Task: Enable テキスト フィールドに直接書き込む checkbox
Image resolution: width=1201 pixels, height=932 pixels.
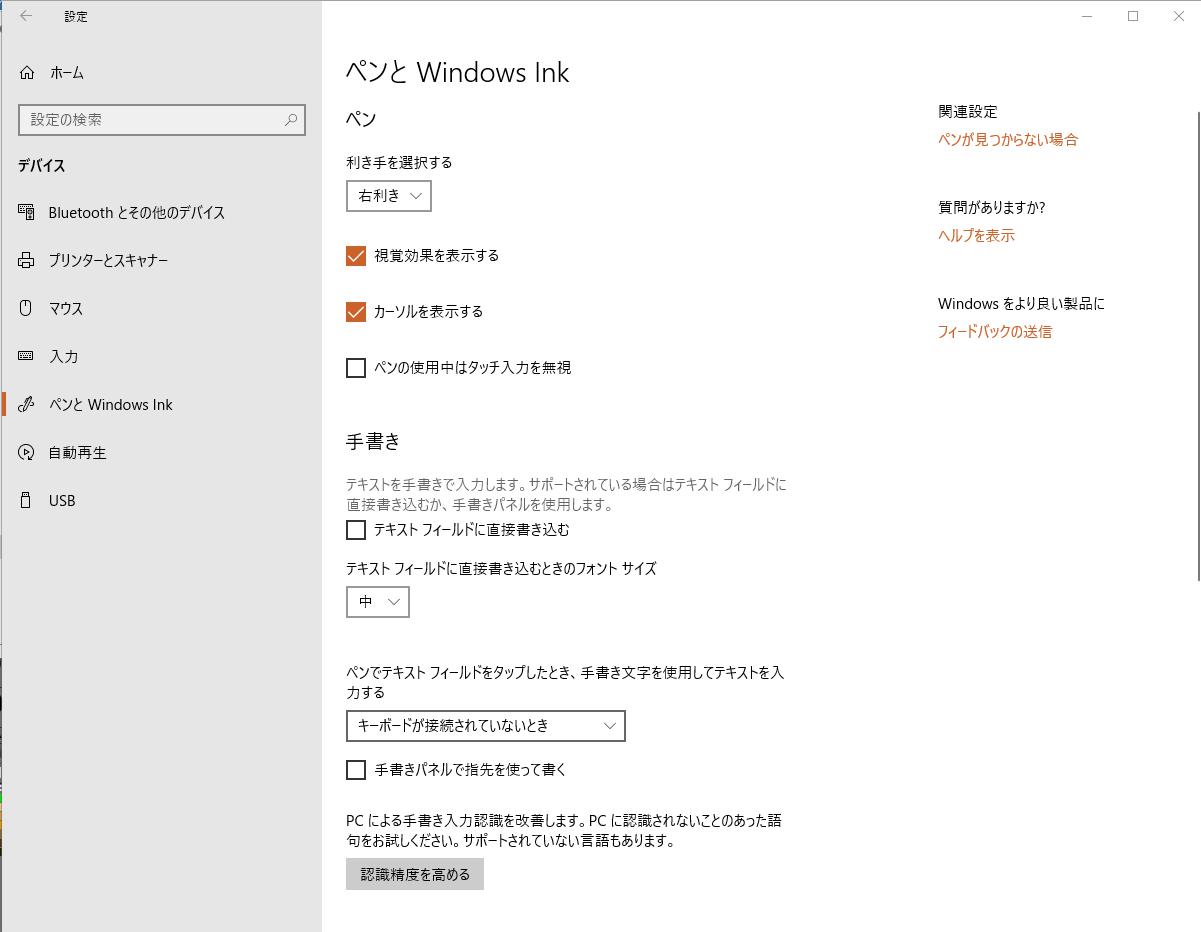Action: (356, 530)
